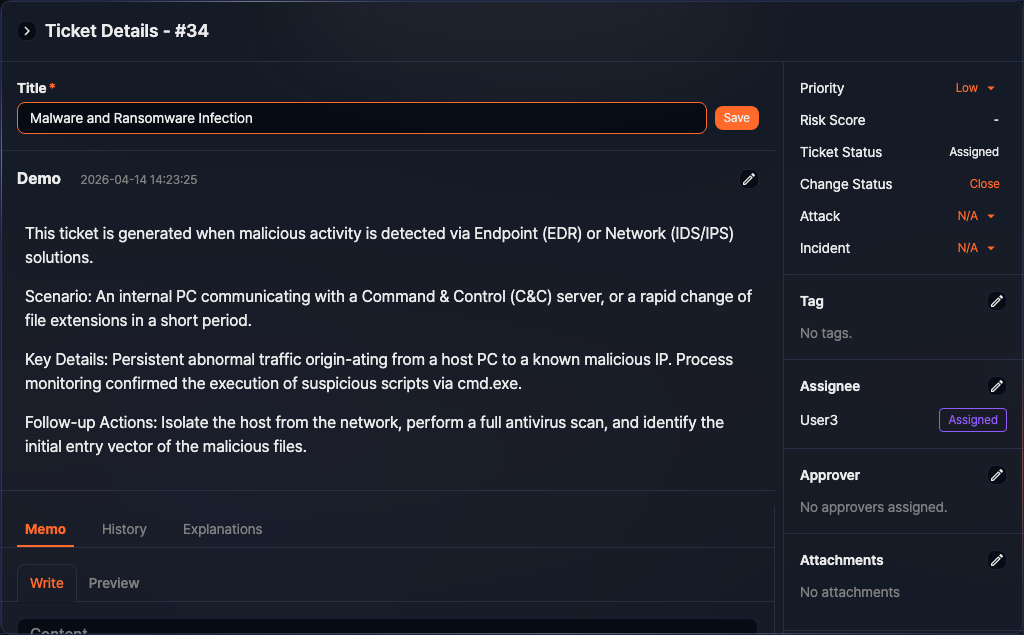The image size is (1024, 635).
Task: Edit the Demo description with pencil icon
Action: 748,179
